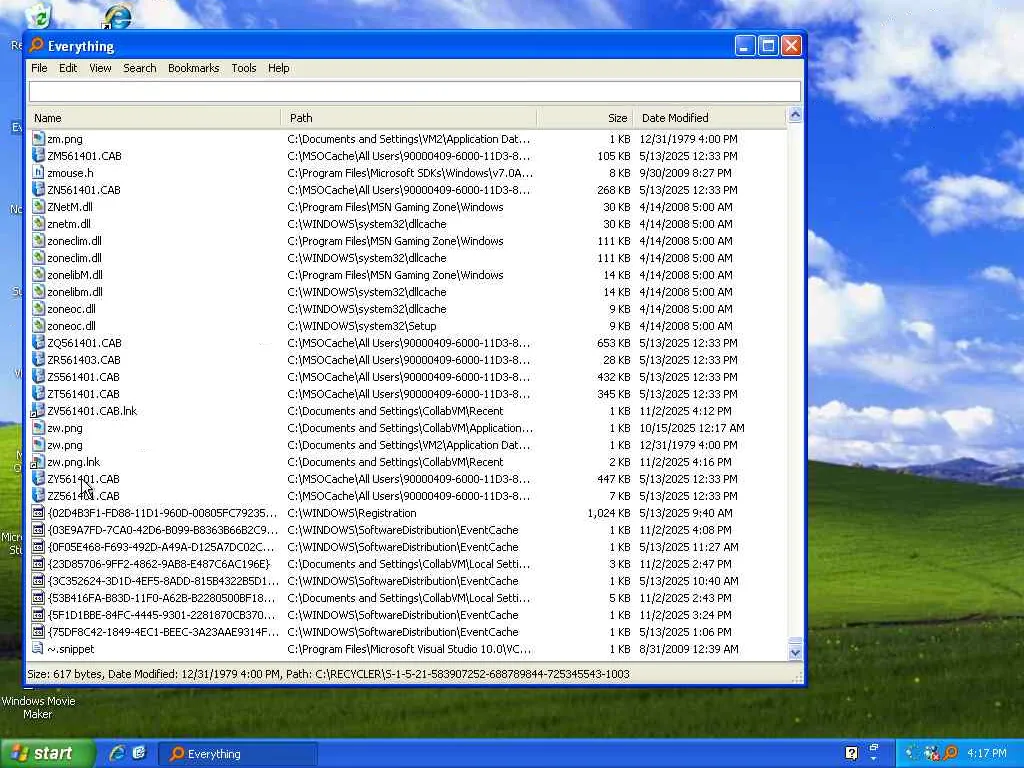This screenshot has width=1024, height=768.
Task: Open the Edit menu
Action: [x=68, y=68]
